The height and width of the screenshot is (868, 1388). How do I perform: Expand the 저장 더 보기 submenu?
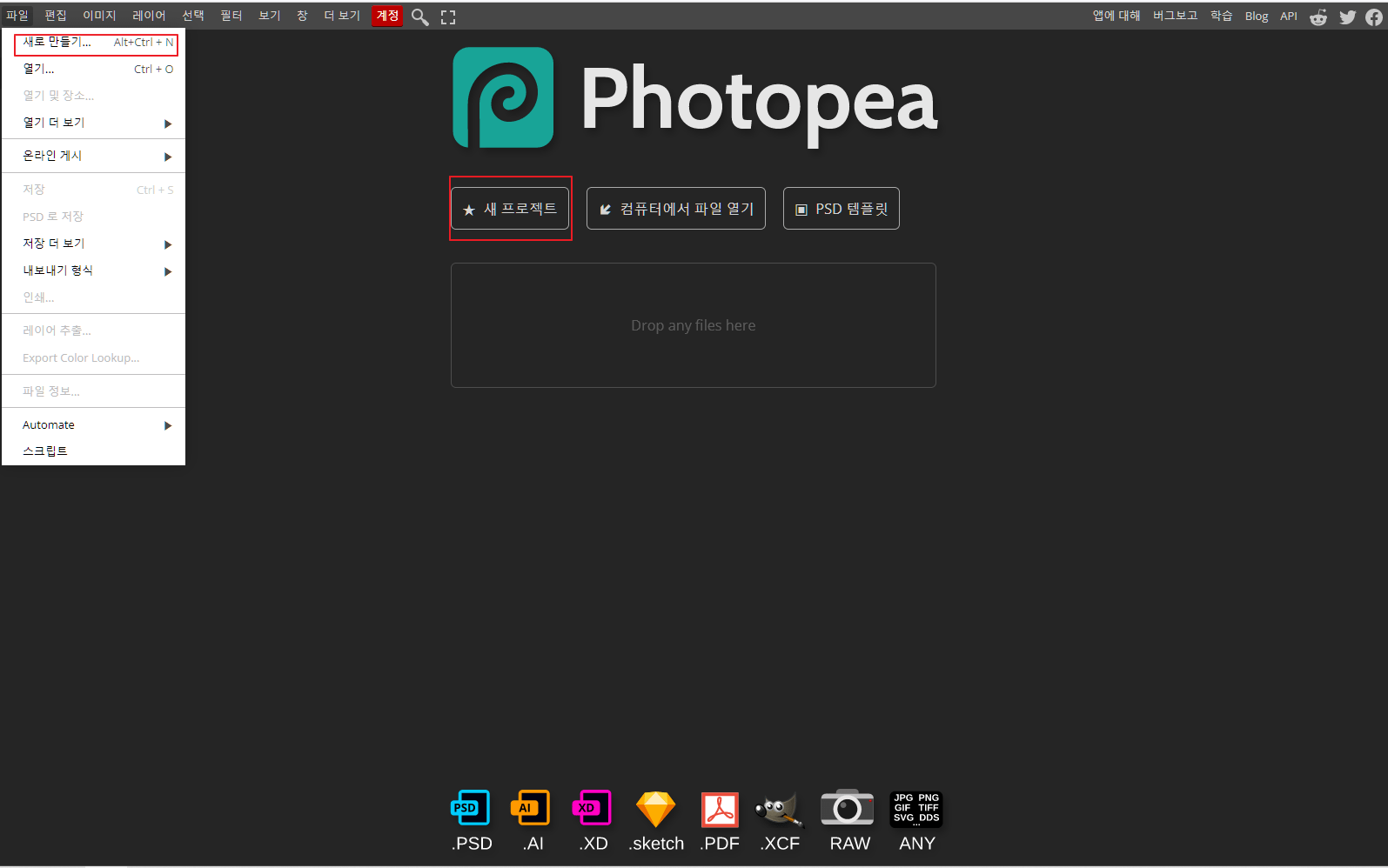94,244
